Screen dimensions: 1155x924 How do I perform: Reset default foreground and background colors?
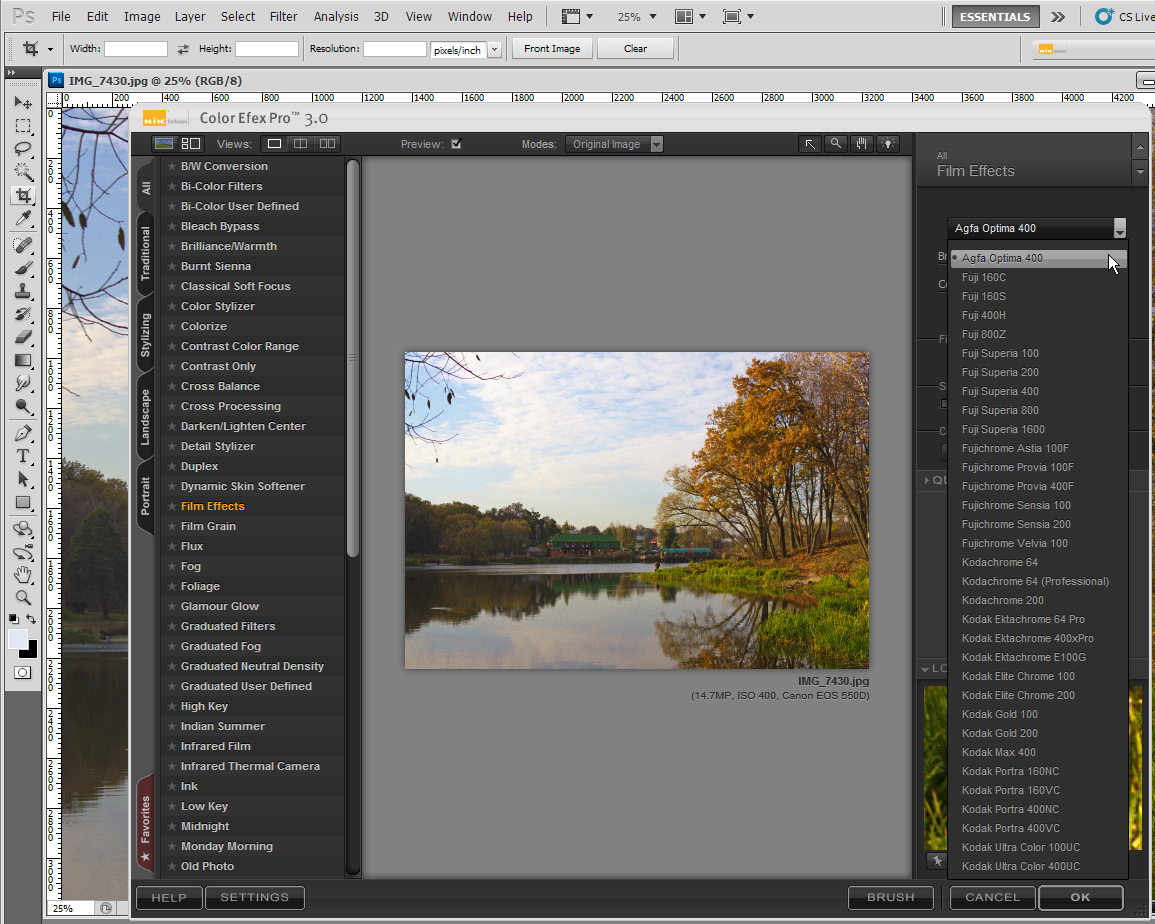click(x=14, y=619)
